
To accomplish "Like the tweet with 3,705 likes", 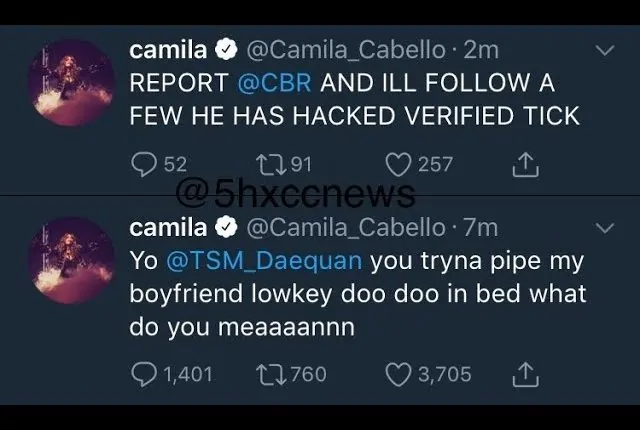I will coord(400,375).
